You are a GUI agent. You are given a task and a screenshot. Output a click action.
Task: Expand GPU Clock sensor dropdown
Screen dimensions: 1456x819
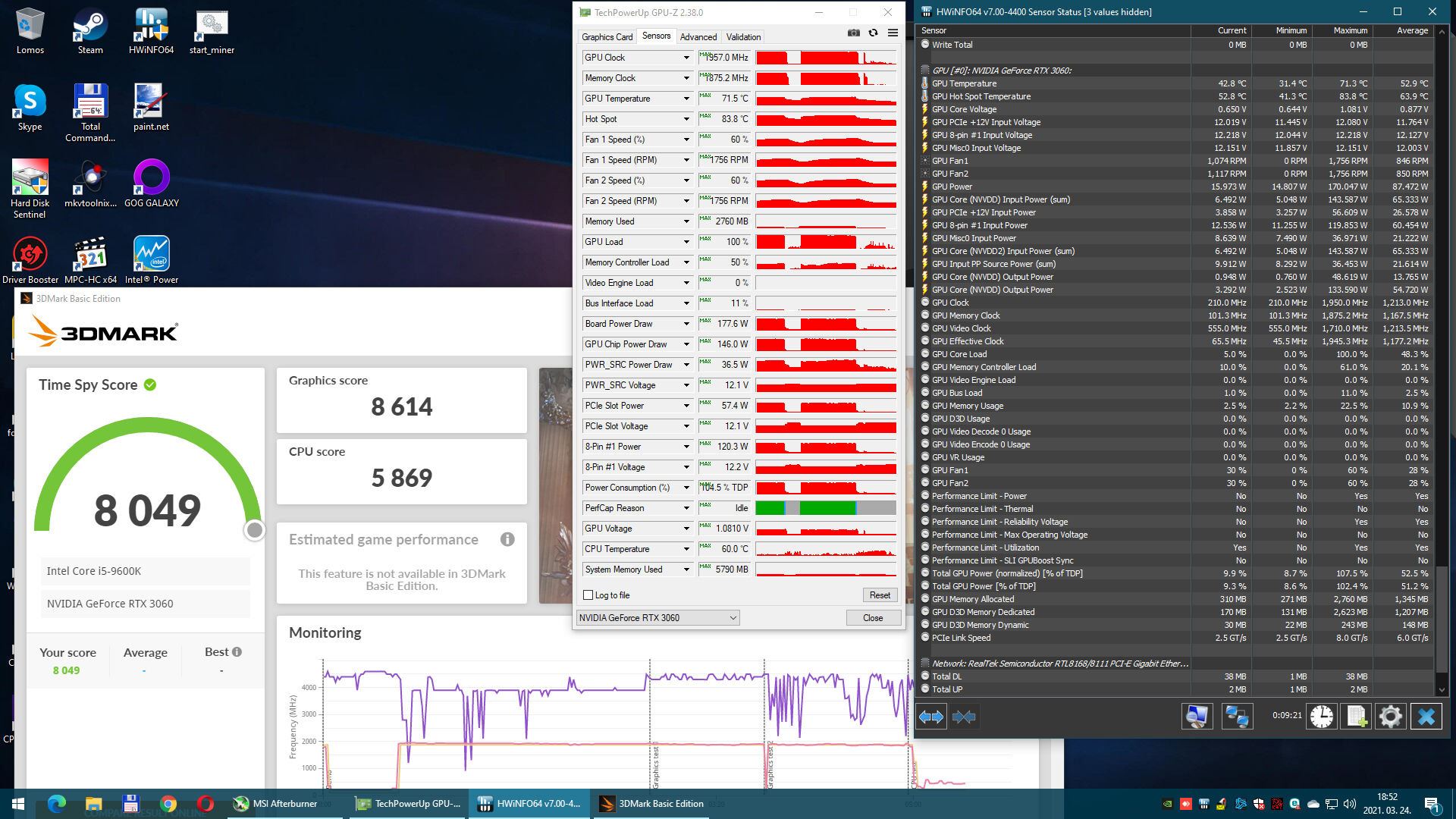686,58
